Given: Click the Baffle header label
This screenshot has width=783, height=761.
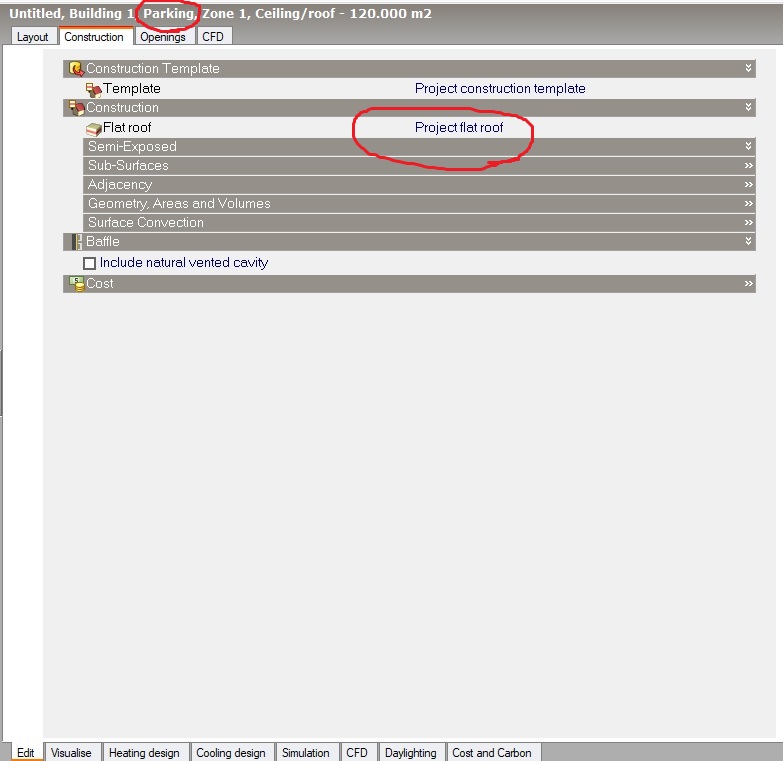Looking at the screenshot, I should pos(103,242).
